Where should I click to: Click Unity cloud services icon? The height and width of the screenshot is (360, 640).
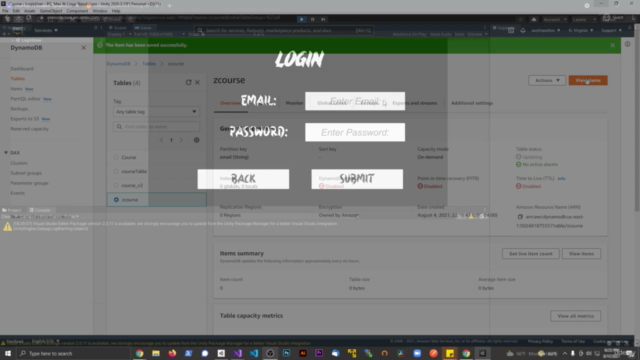tap(533, 19)
